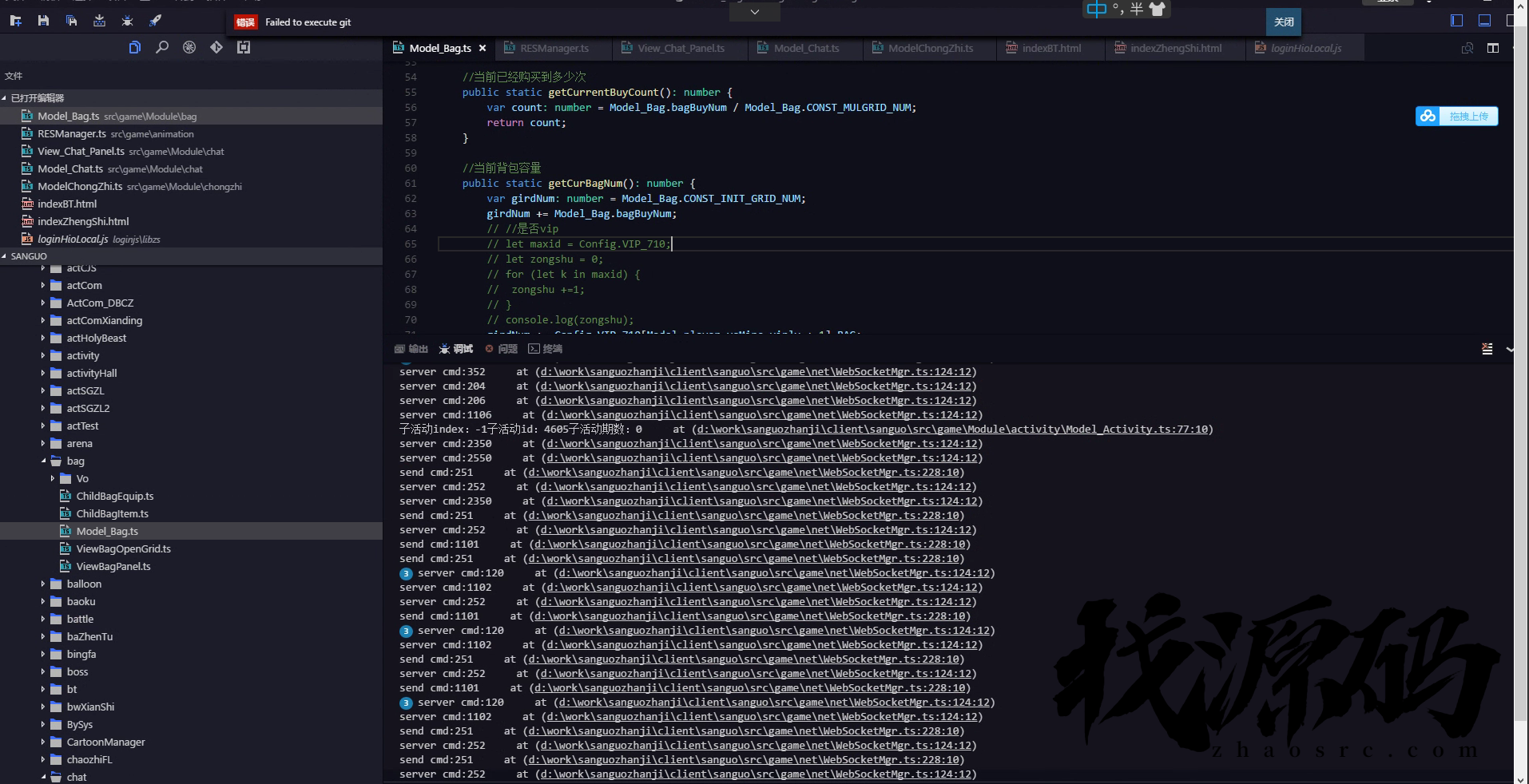Expand the battle folder
Viewport: 1529px width, 784px height.
pos(43,619)
